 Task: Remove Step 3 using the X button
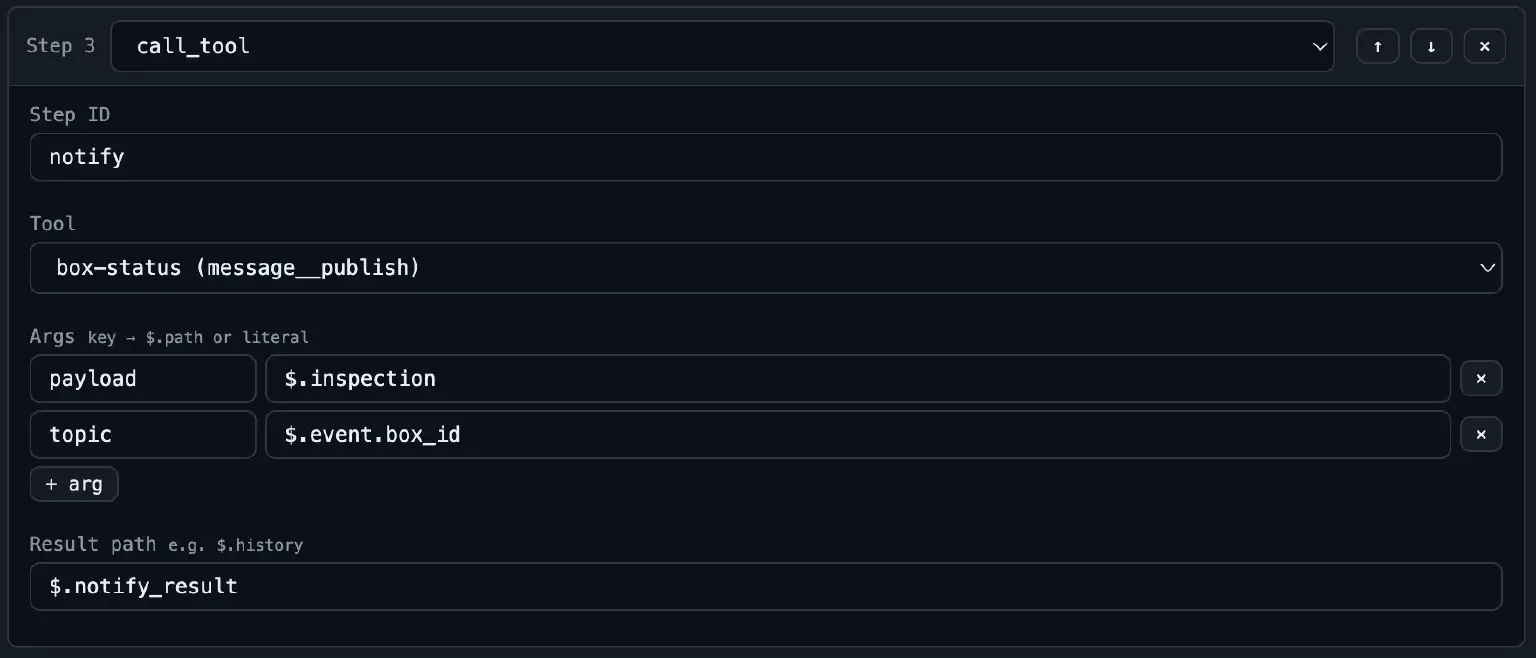pos(1485,47)
